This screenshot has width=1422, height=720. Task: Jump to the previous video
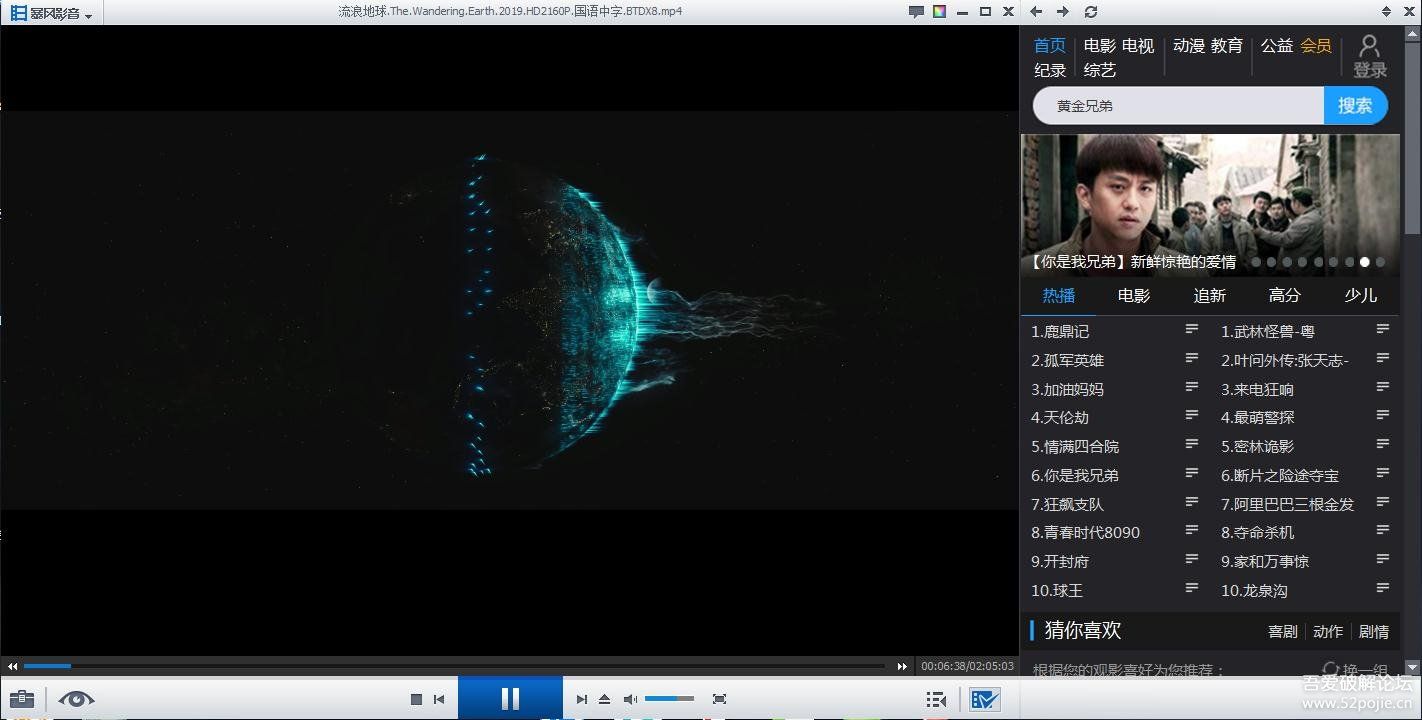[x=439, y=699]
